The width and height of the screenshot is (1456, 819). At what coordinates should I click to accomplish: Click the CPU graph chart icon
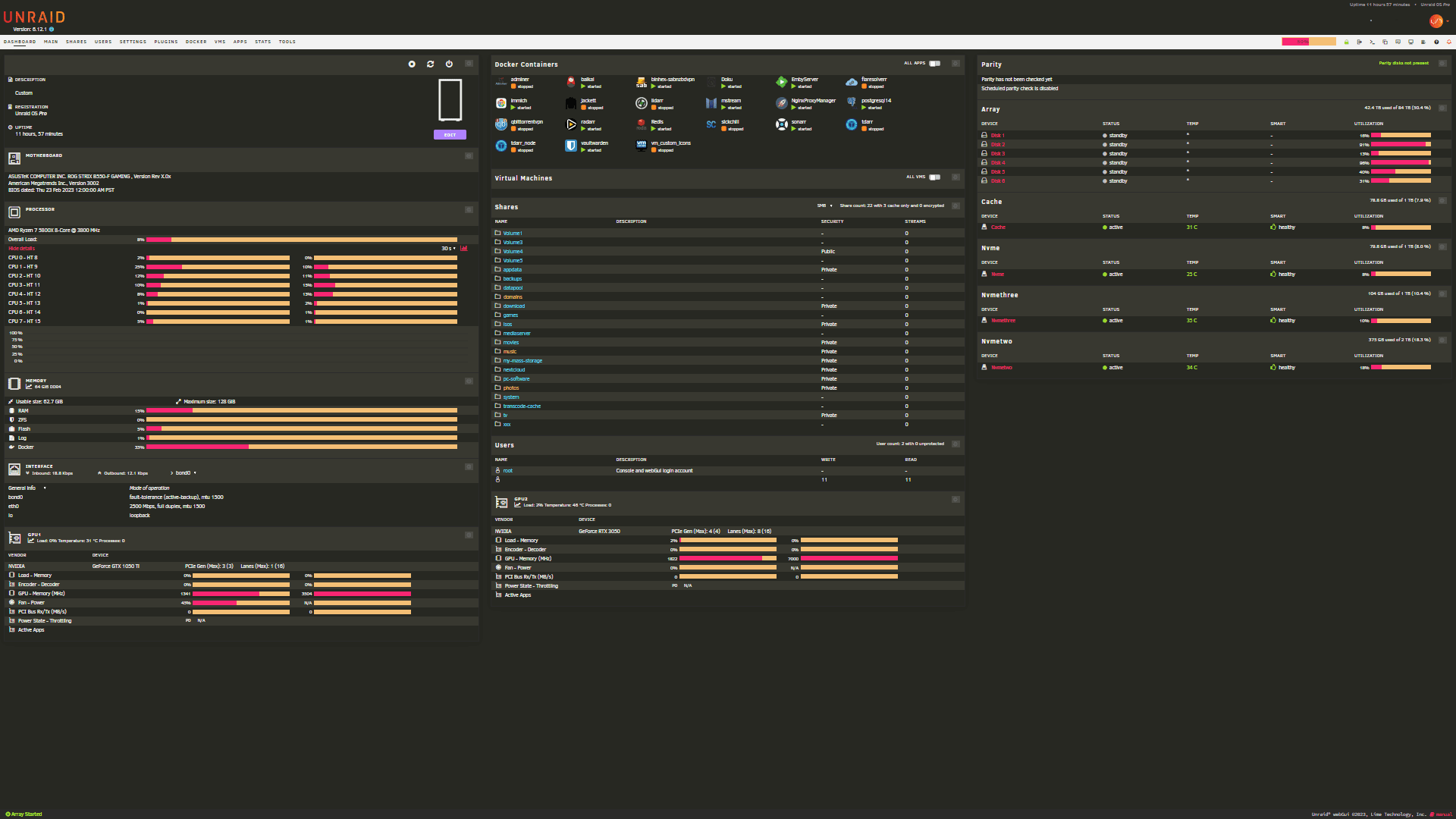464,248
